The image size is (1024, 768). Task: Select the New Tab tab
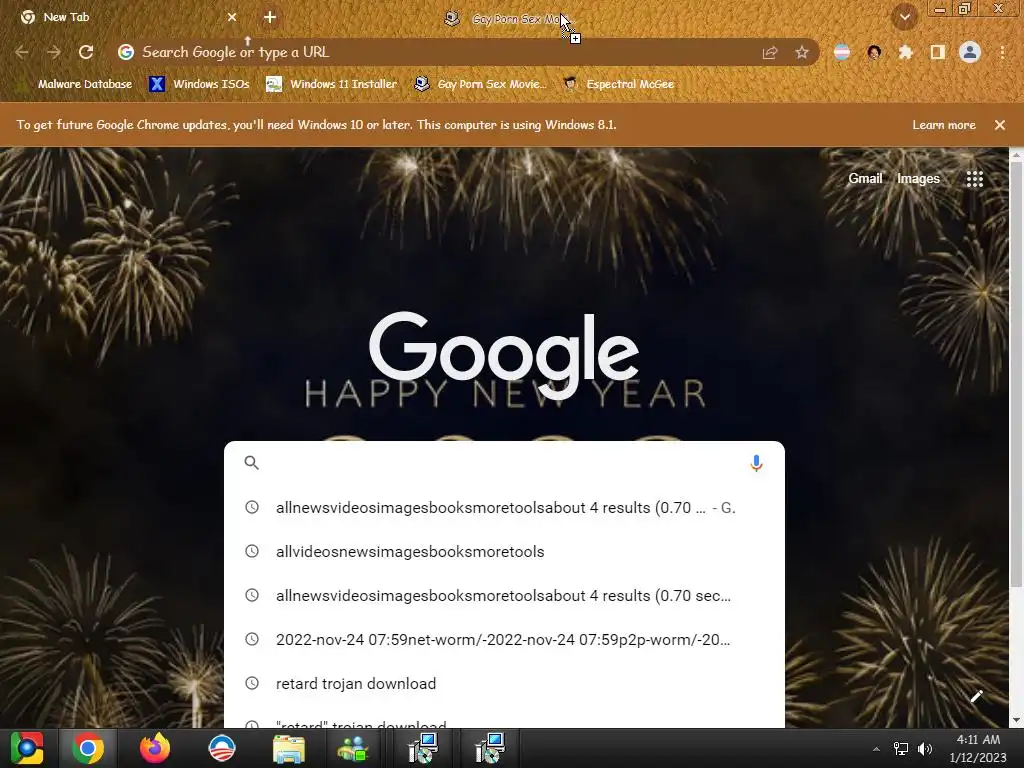tap(128, 17)
